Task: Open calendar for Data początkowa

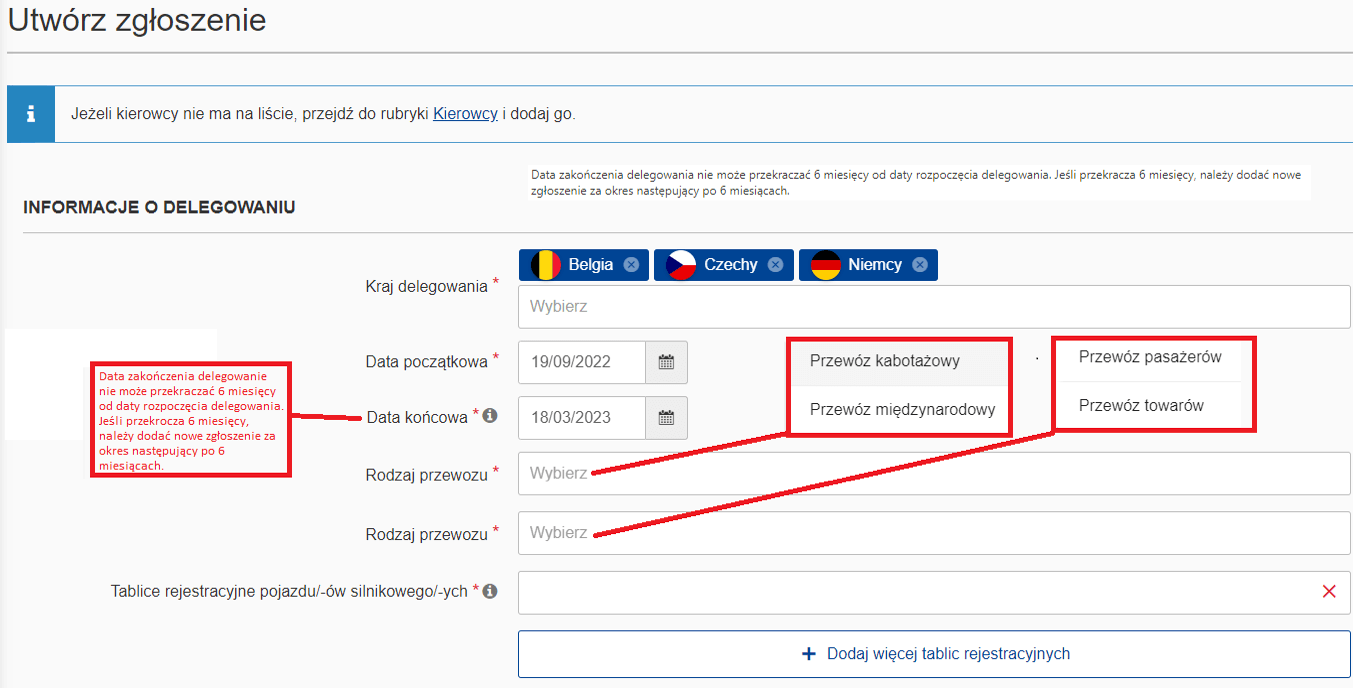Action: click(x=666, y=362)
